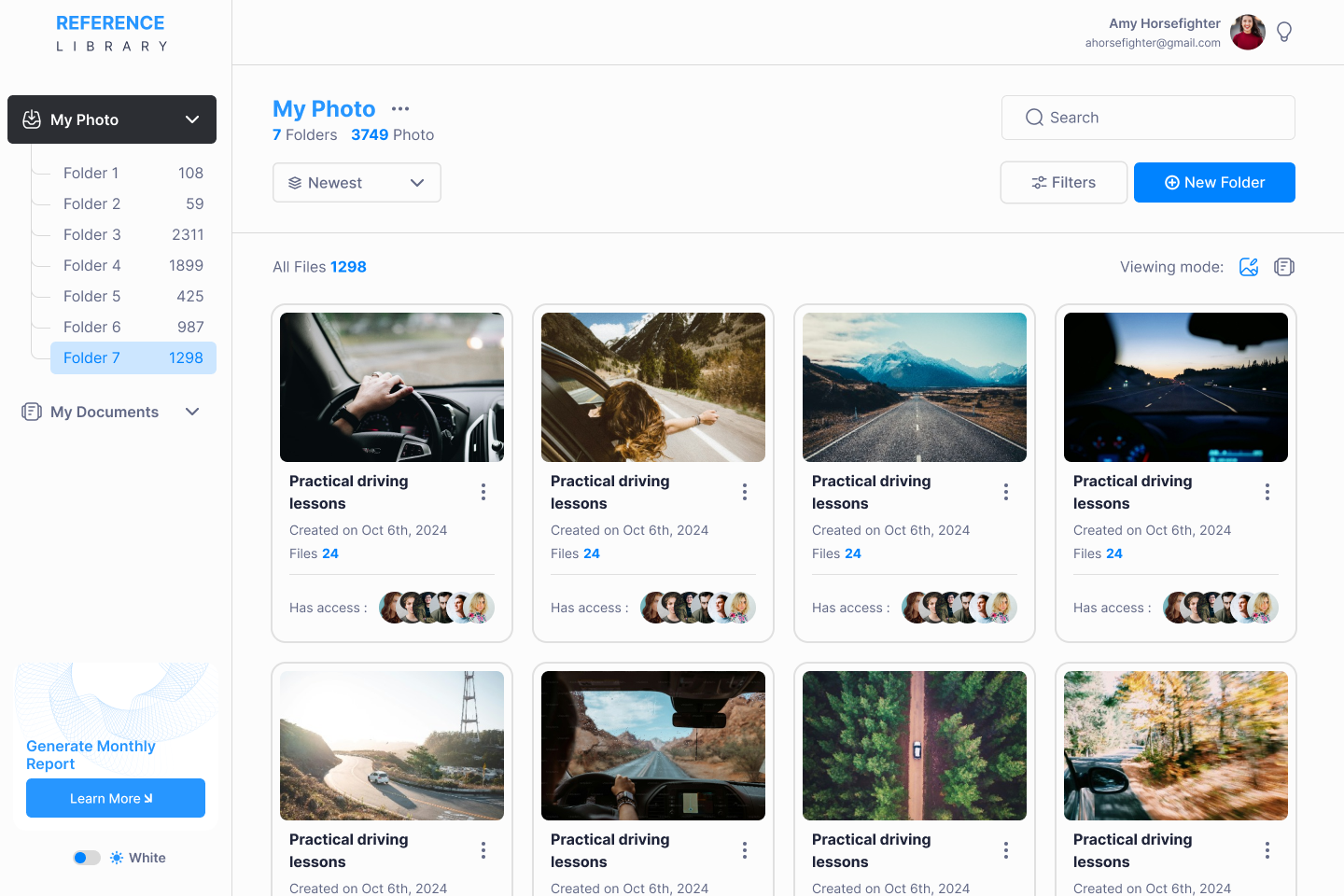Select Folder 5 in the sidebar
Viewport: 1344px width, 896px height.
coord(133,296)
